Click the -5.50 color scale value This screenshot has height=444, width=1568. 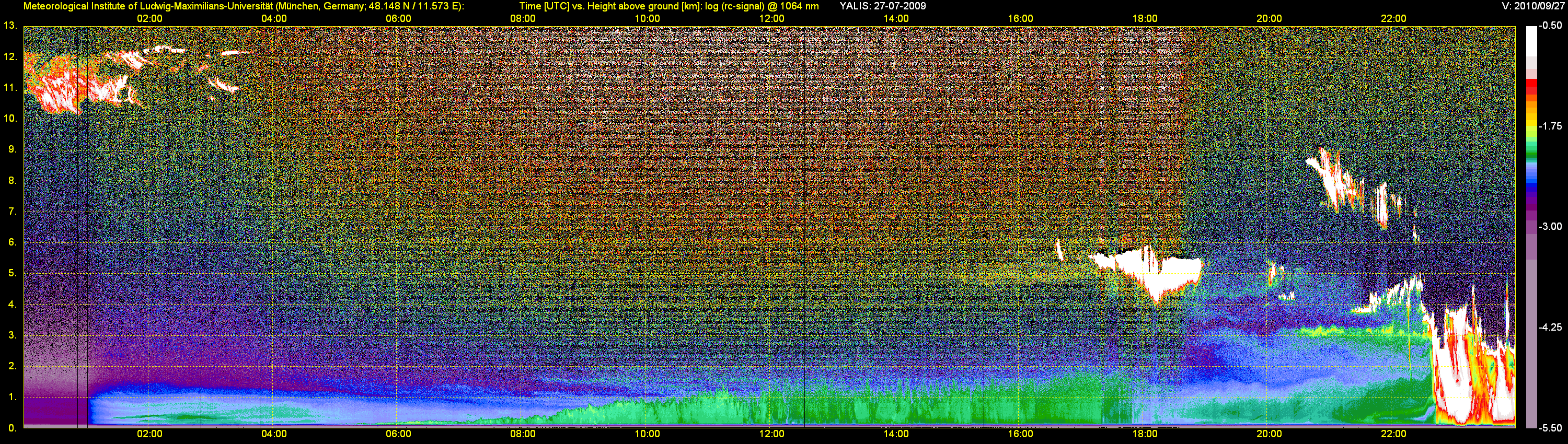click(1550, 428)
